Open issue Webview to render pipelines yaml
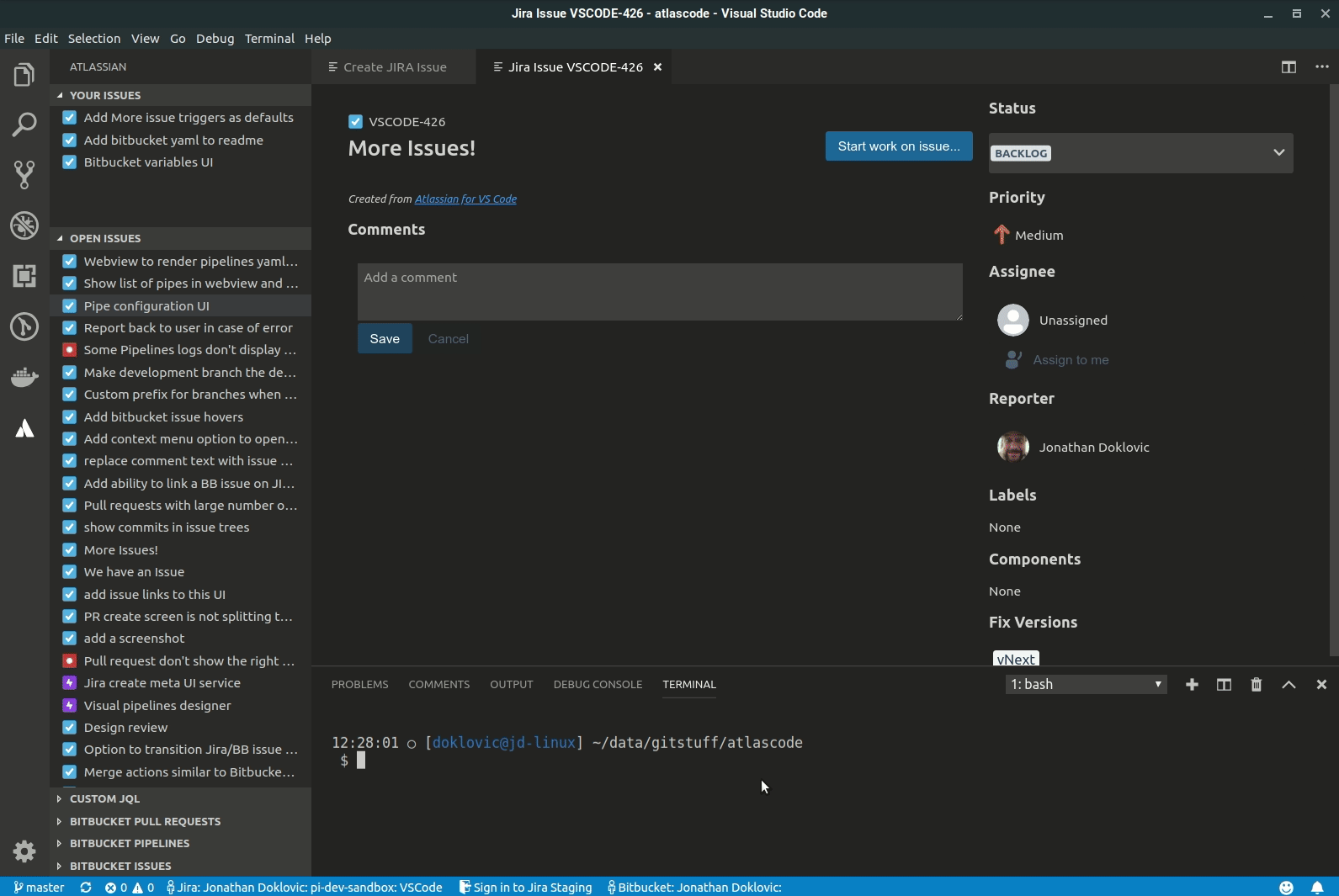Screen dimensions: 1339x896 point(181,262)
